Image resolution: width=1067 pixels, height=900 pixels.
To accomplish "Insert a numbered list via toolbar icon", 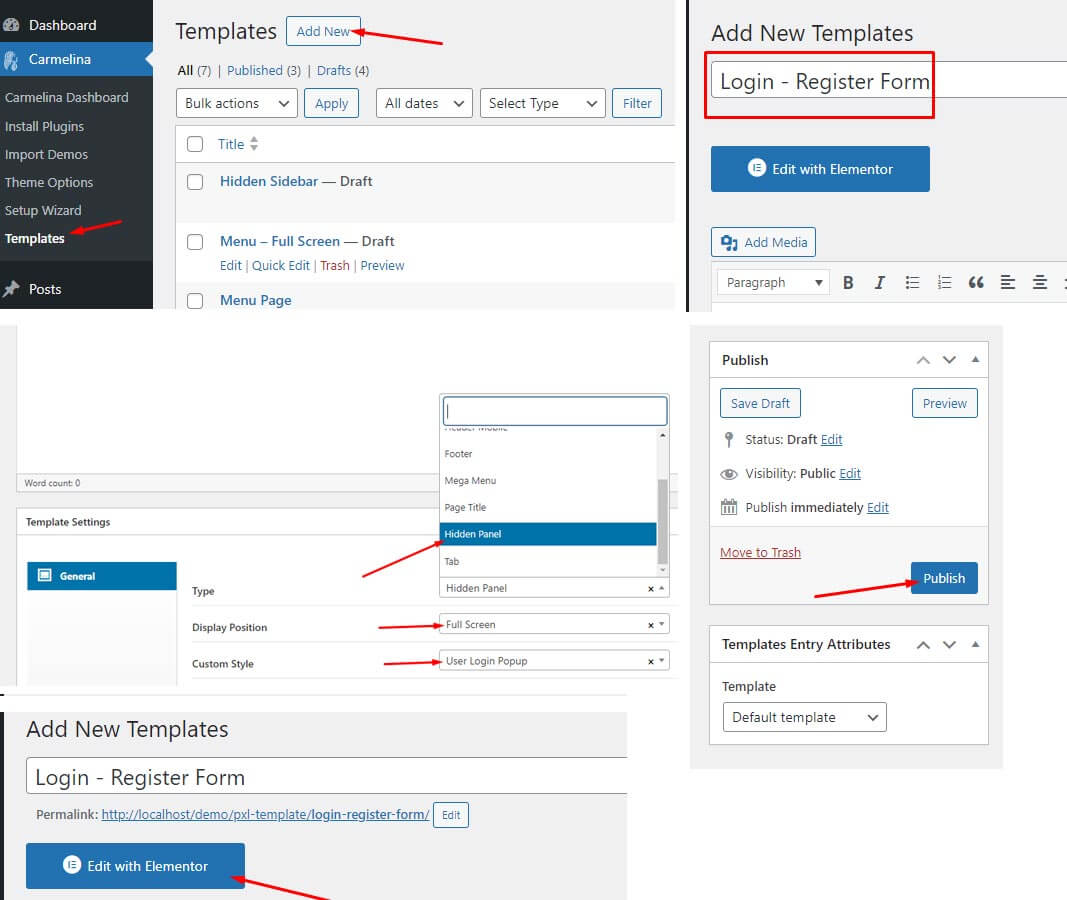I will tap(944, 283).
